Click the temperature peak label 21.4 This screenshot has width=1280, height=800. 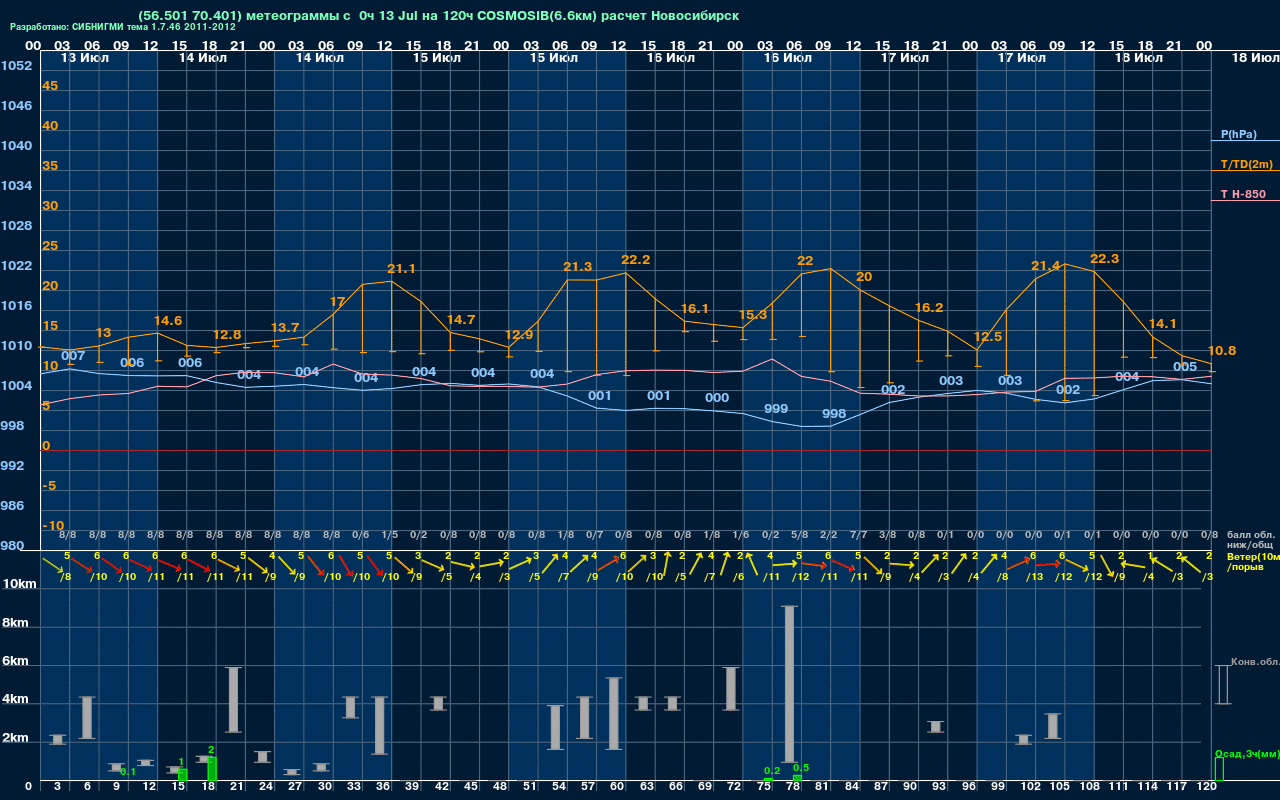coord(1046,266)
